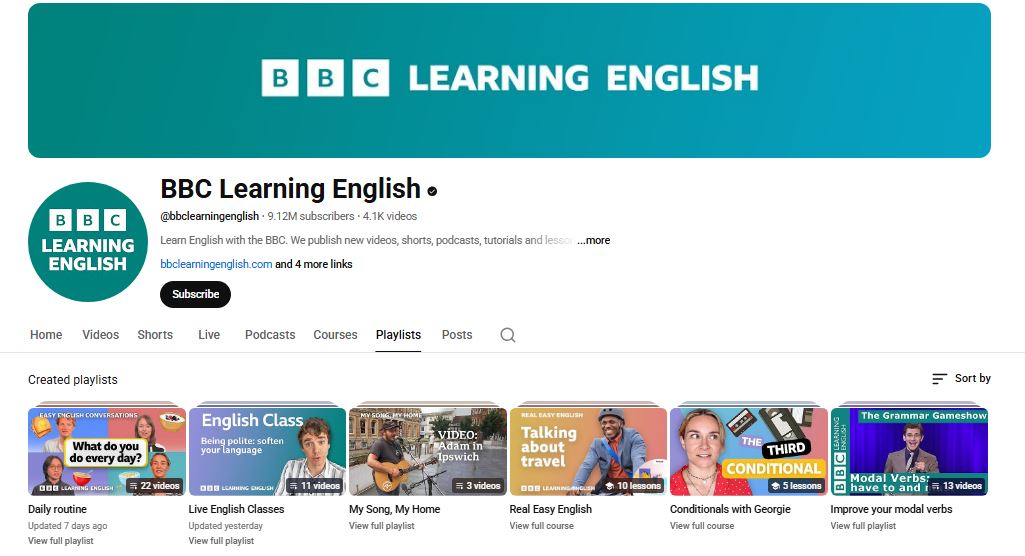Open the Shorts tab
The width and height of the screenshot is (1025, 556).
[155, 335]
